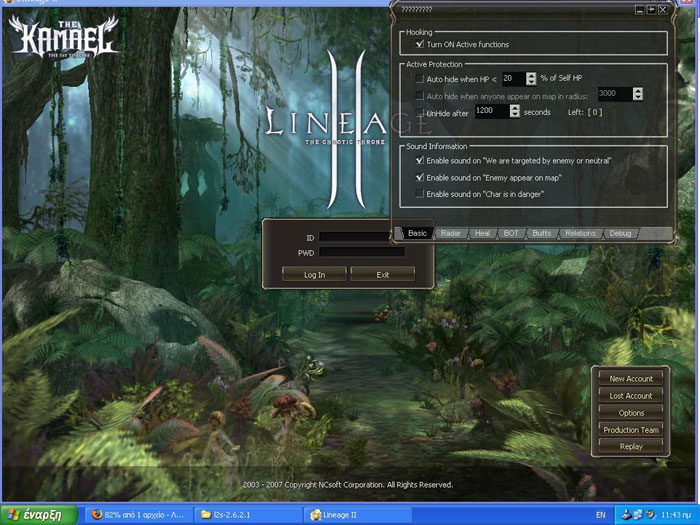Click the radius field showing 3000
The height and width of the screenshot is (525, 700).
(615, 94)
